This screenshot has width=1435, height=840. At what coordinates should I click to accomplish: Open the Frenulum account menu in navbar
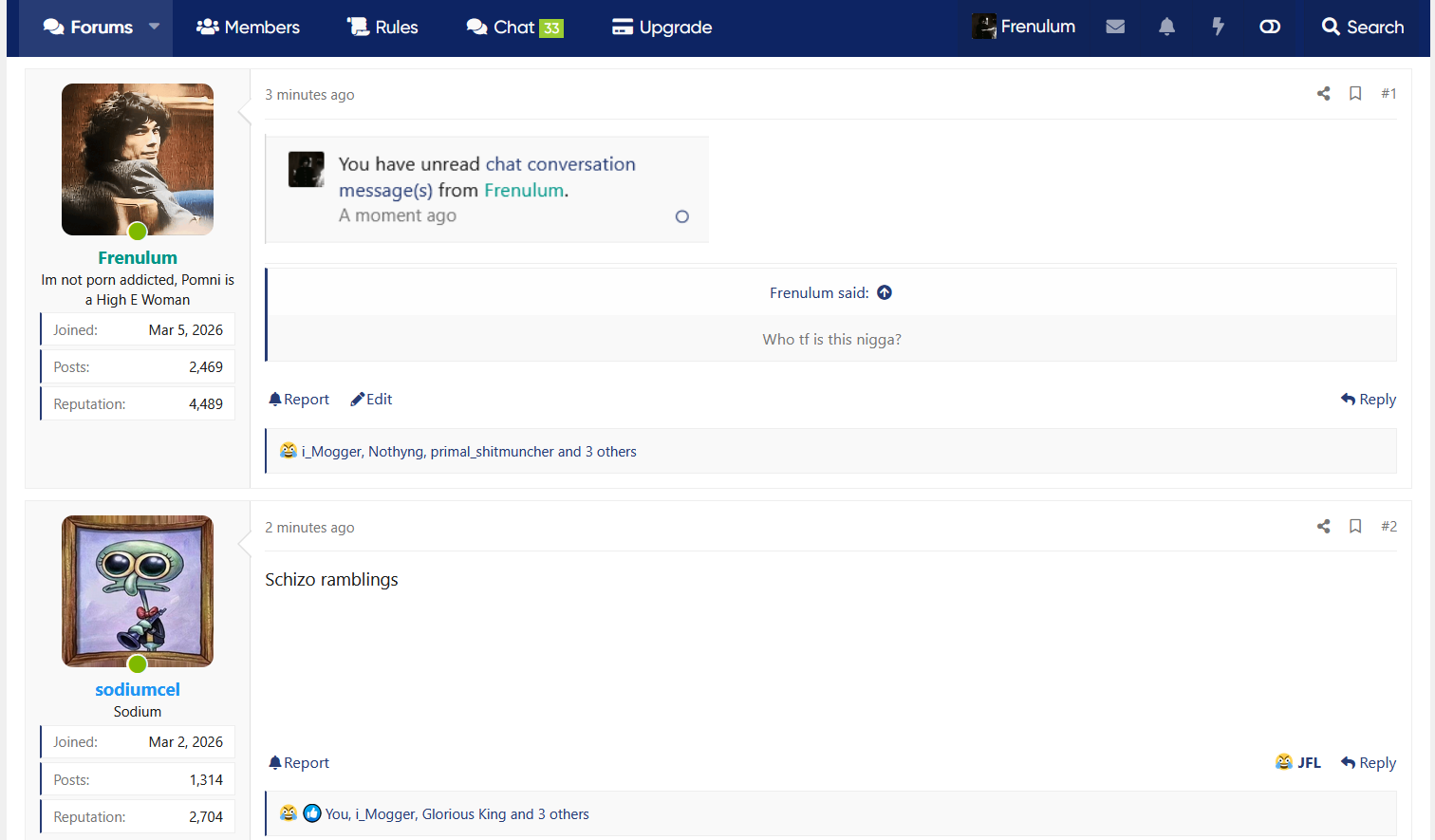point(1023,27)
